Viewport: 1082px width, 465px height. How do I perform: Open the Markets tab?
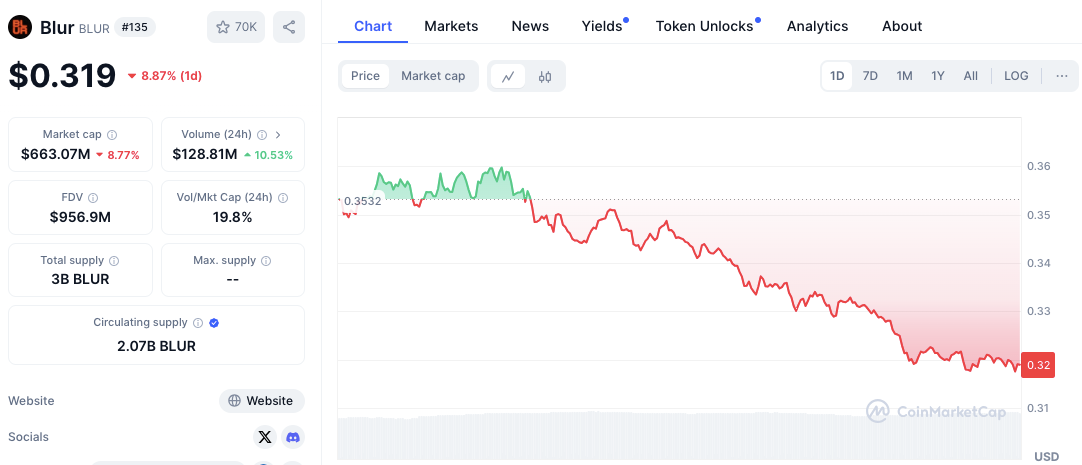[451, 26]
